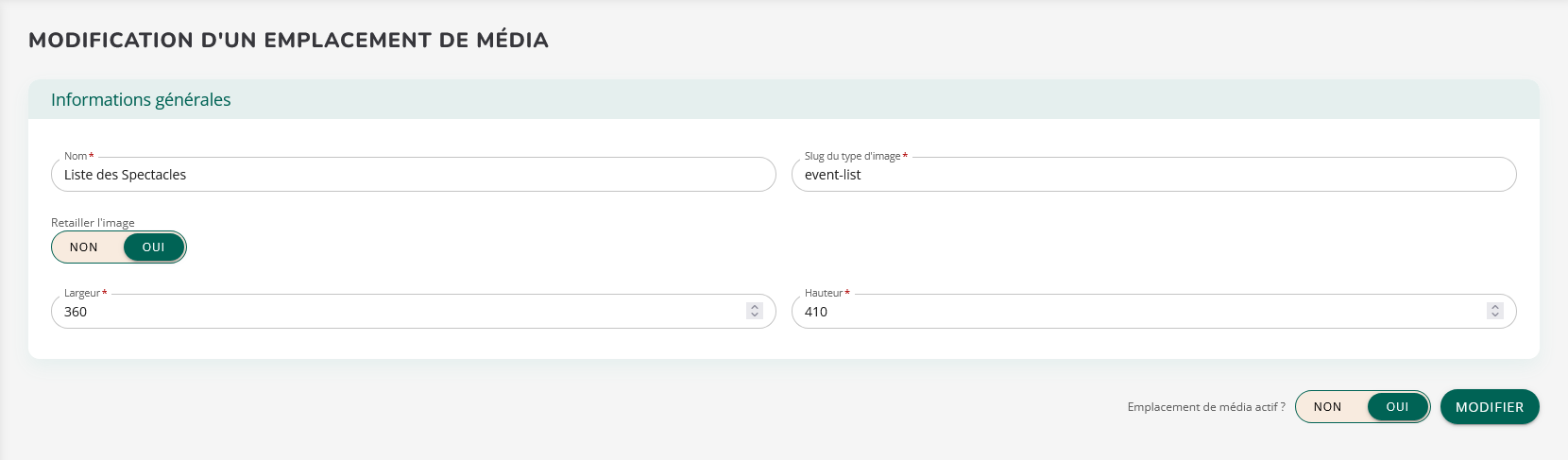
Task: Increase Hauteur with the up arrow
Action: (1495, 307)
